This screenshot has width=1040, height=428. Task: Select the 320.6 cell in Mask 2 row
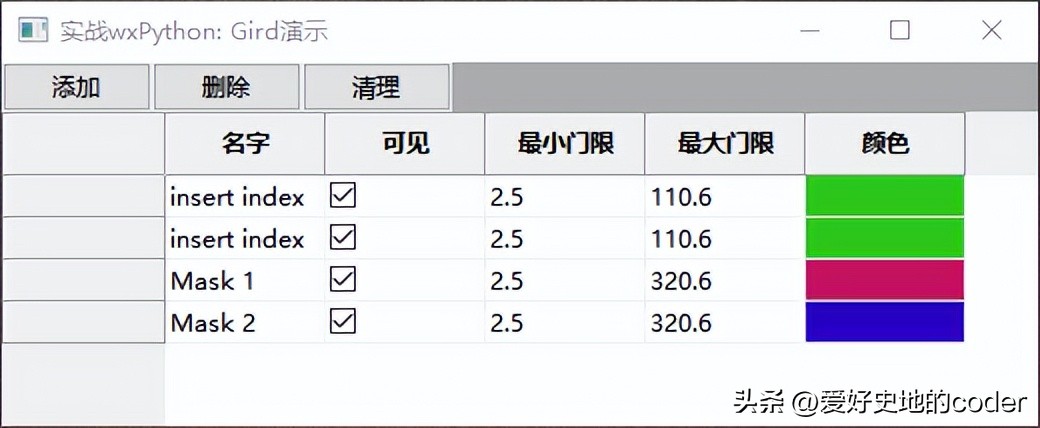[725, 322]
